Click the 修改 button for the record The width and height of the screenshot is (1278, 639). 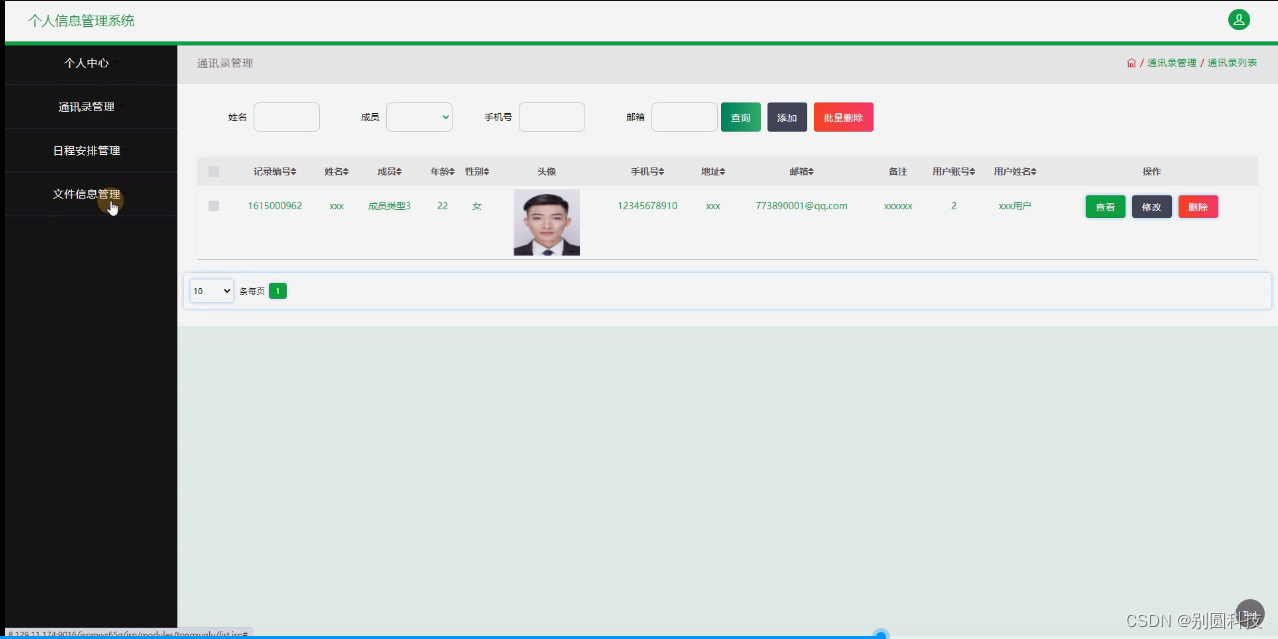[1151, 206]
